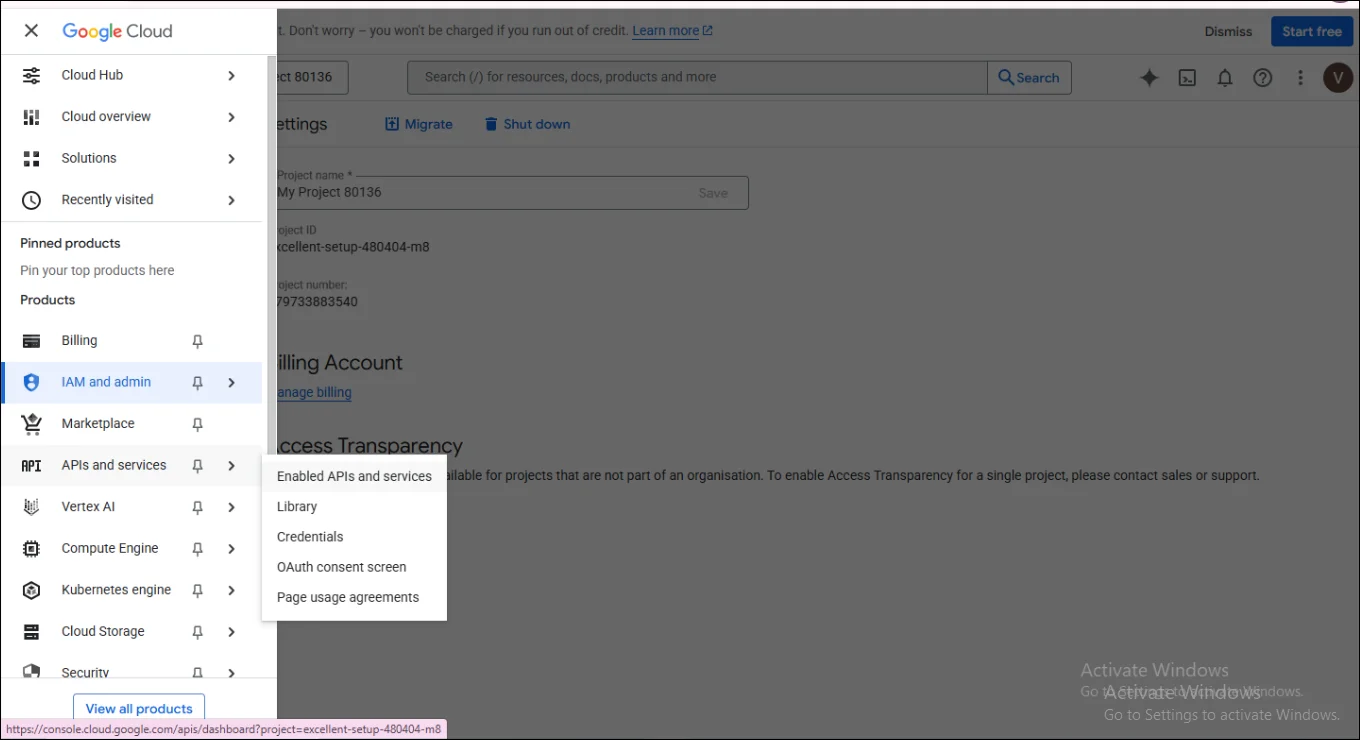The width and height of the screenshot is (1360, 740).
Task: Open Enabled APIs and services
Action: point(354,476)
